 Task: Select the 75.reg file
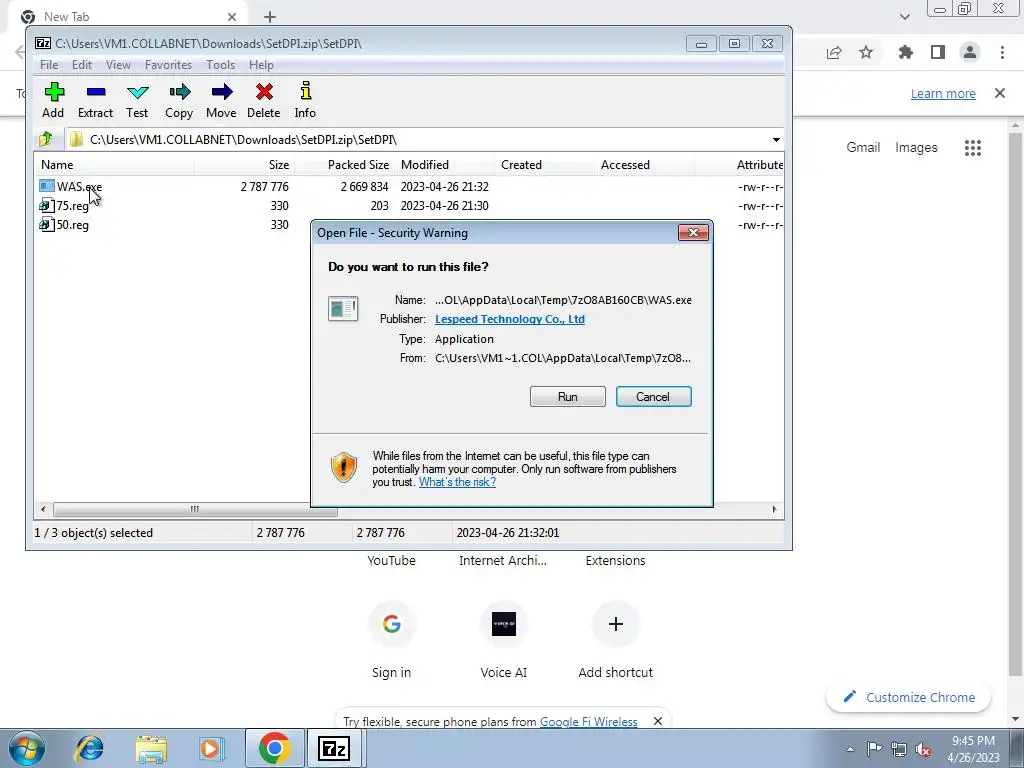coord(64,206)
